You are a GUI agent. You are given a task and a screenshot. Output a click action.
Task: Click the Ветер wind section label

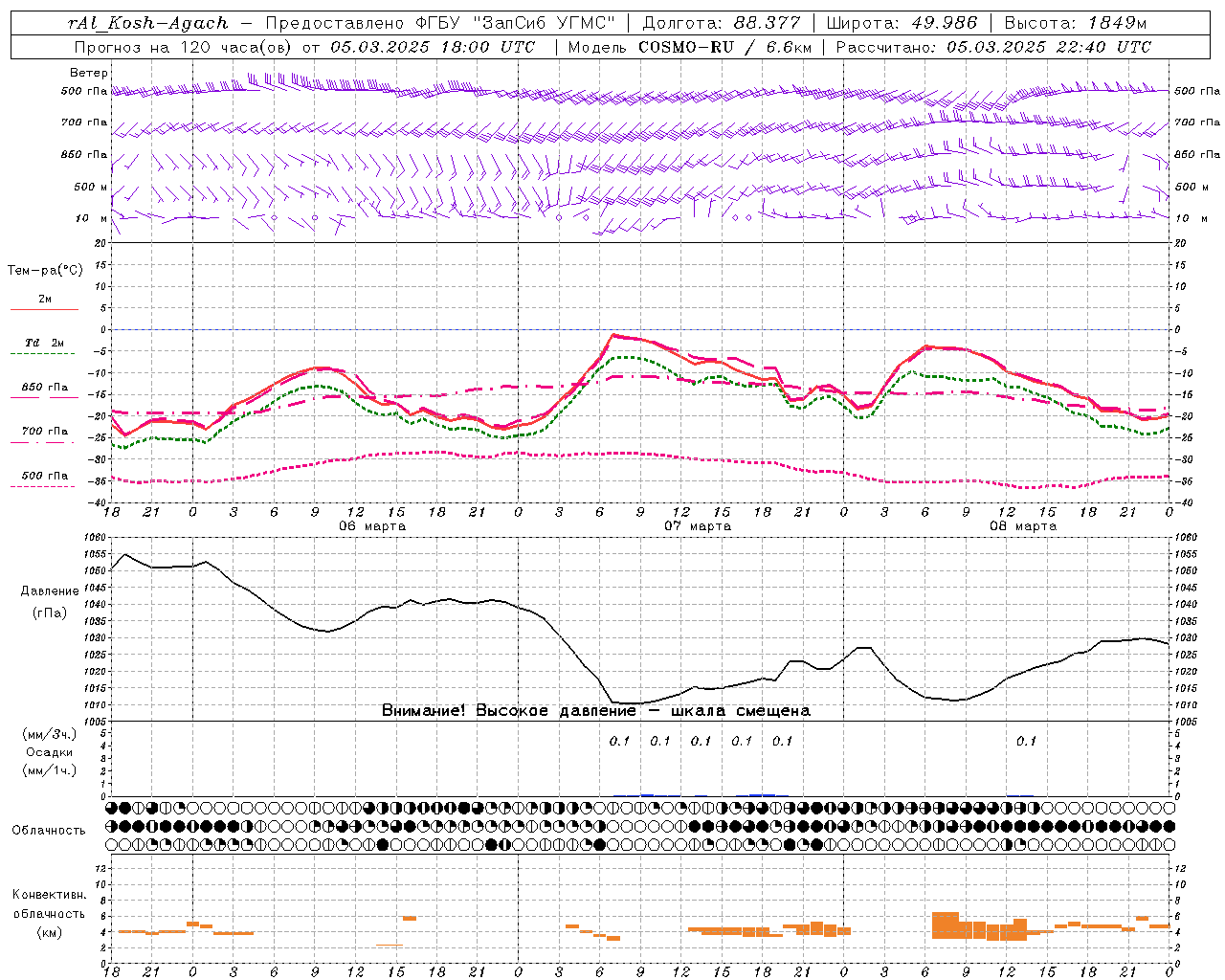point(89,73)
